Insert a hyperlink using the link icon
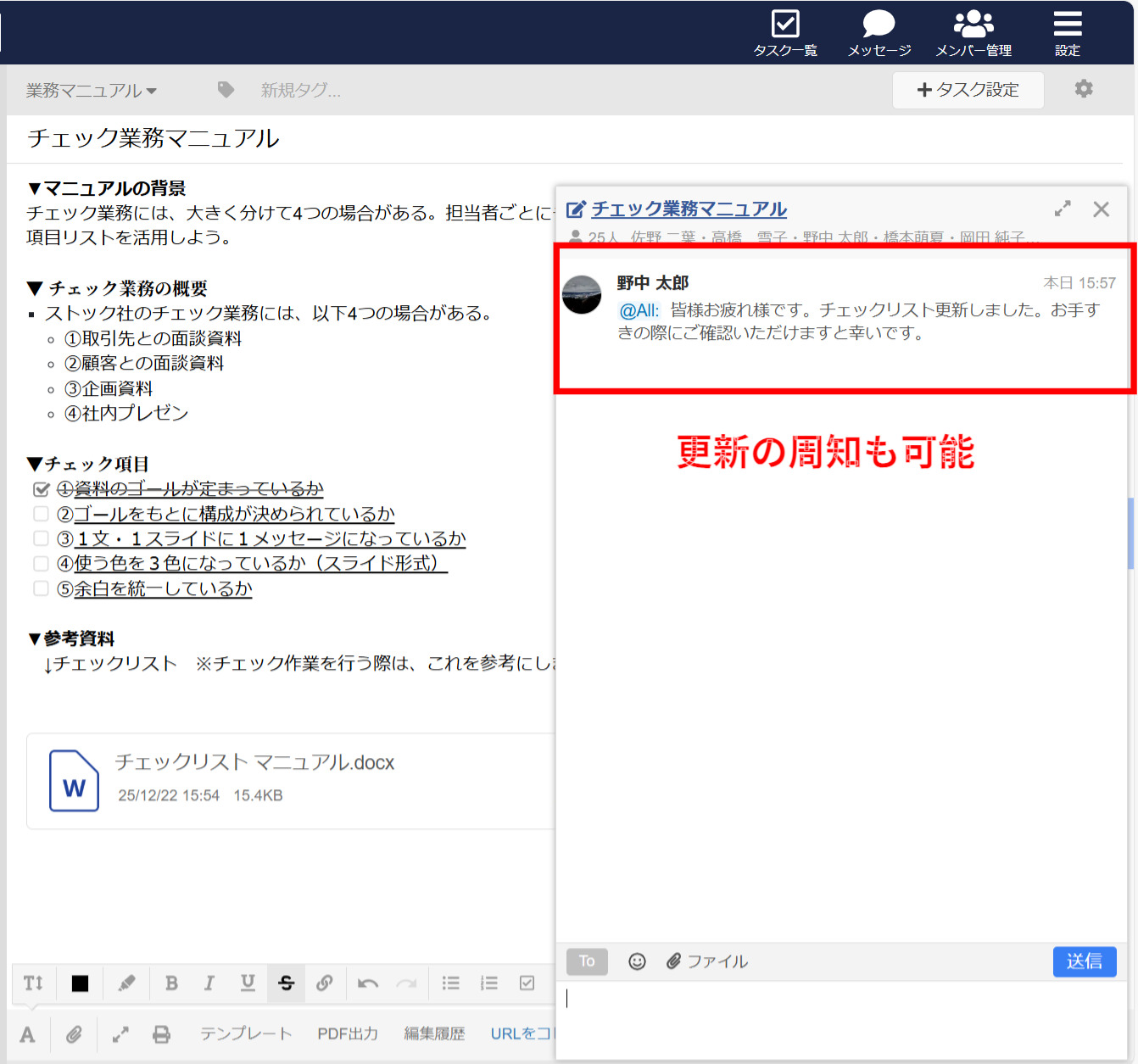This screenshot has width=1138, height=1064. [326, 983]
